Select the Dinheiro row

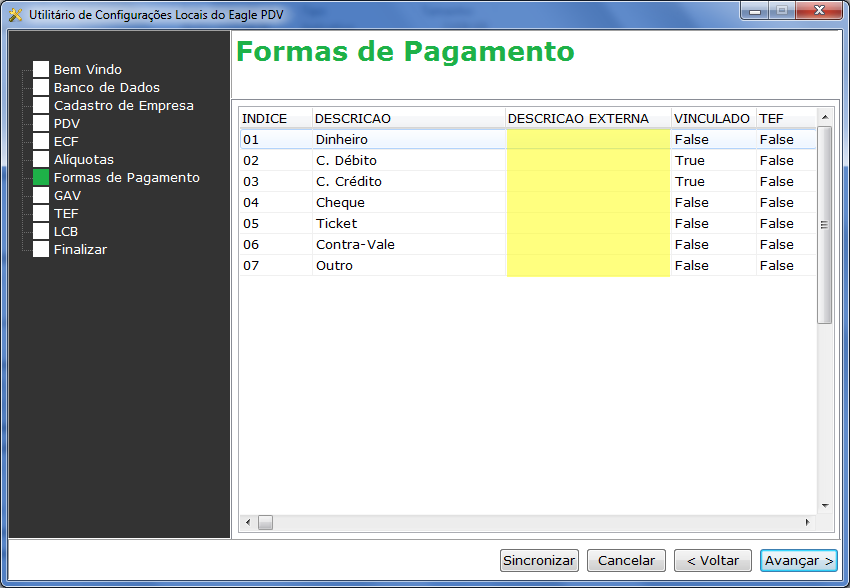click(x=527, y=139)
